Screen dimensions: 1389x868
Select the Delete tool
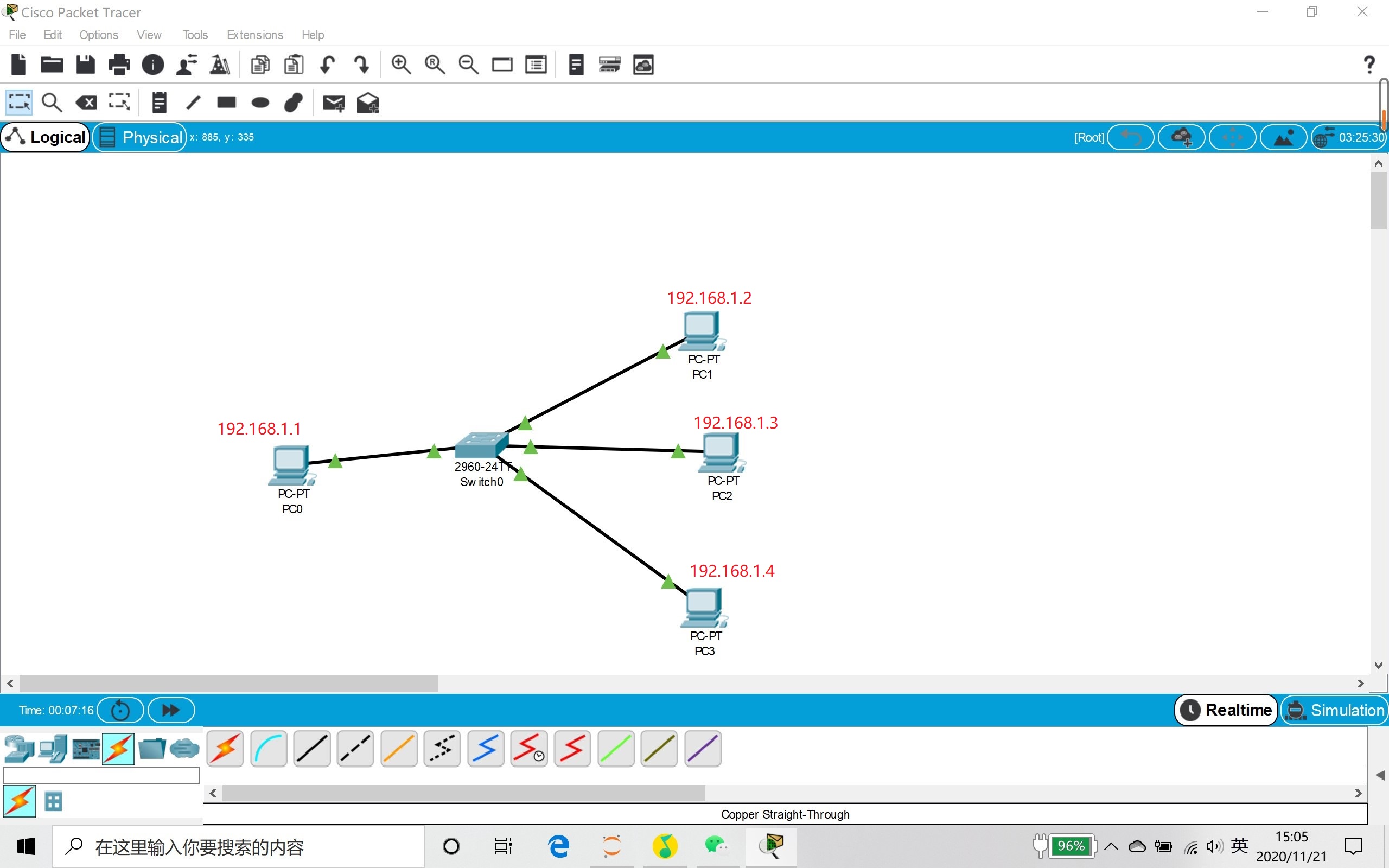tap(86, 102)
